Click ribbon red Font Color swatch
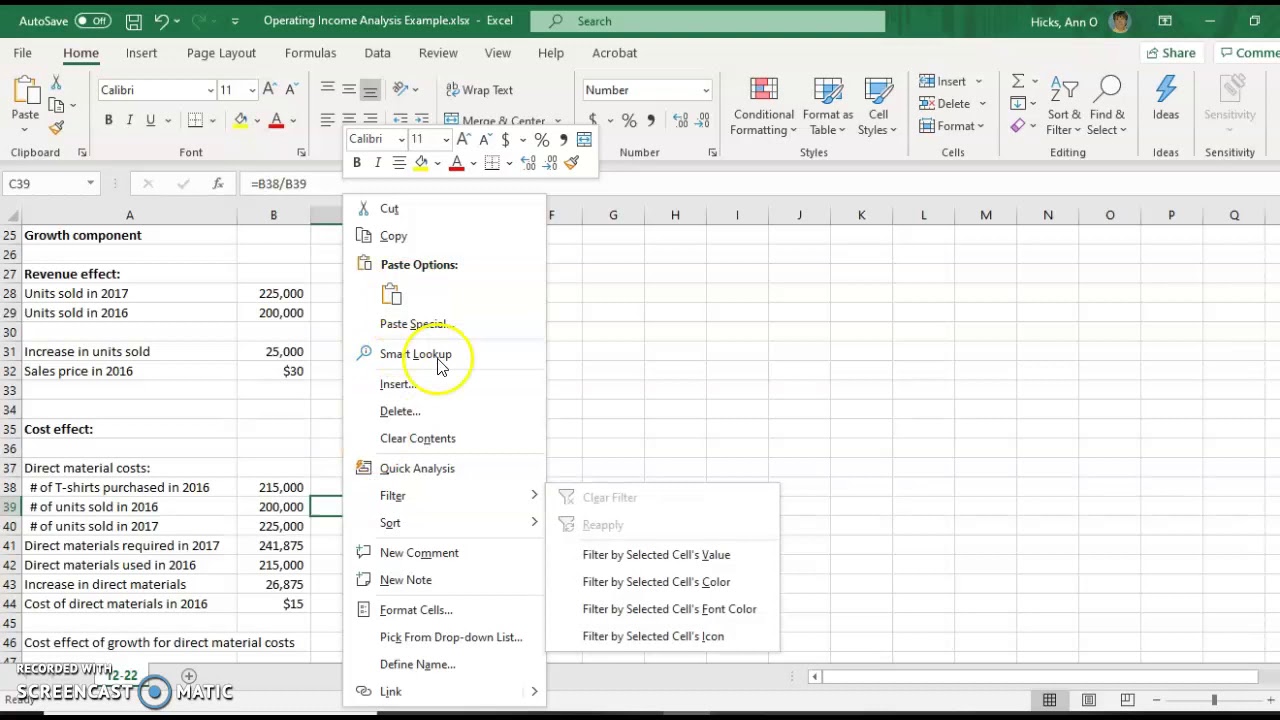This screenshot has width=1280, height=720. click(x=277, y=121)
